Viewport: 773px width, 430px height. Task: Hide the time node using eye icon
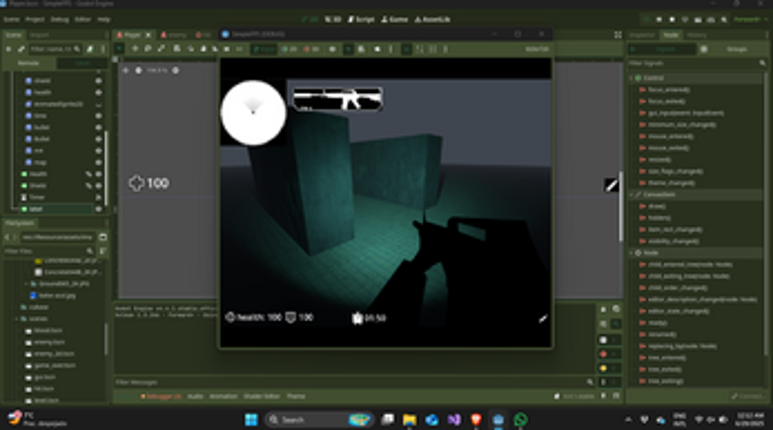(x=98, y=115)
